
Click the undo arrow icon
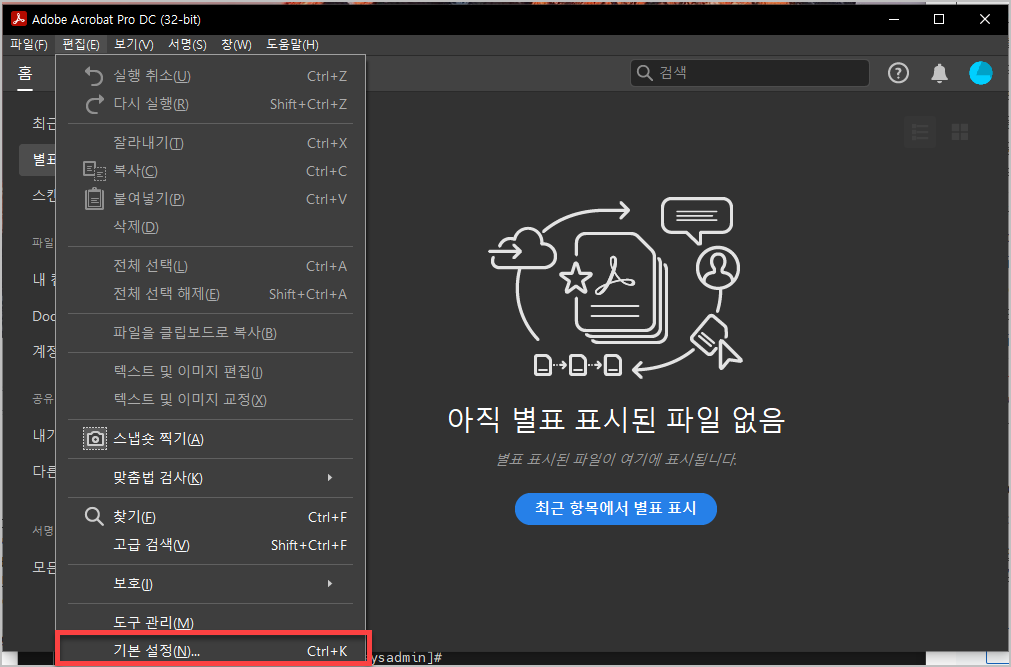(94, 76)
